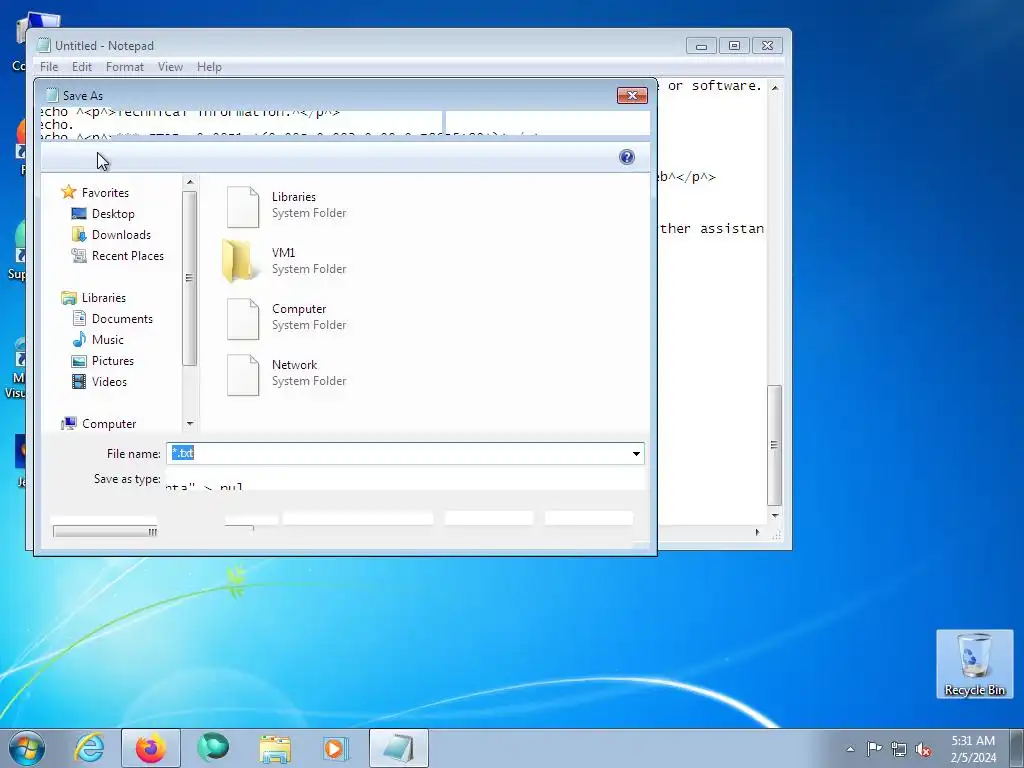Select the Network system folder item
Screen dimensions: 1024x768
point(287,374)
